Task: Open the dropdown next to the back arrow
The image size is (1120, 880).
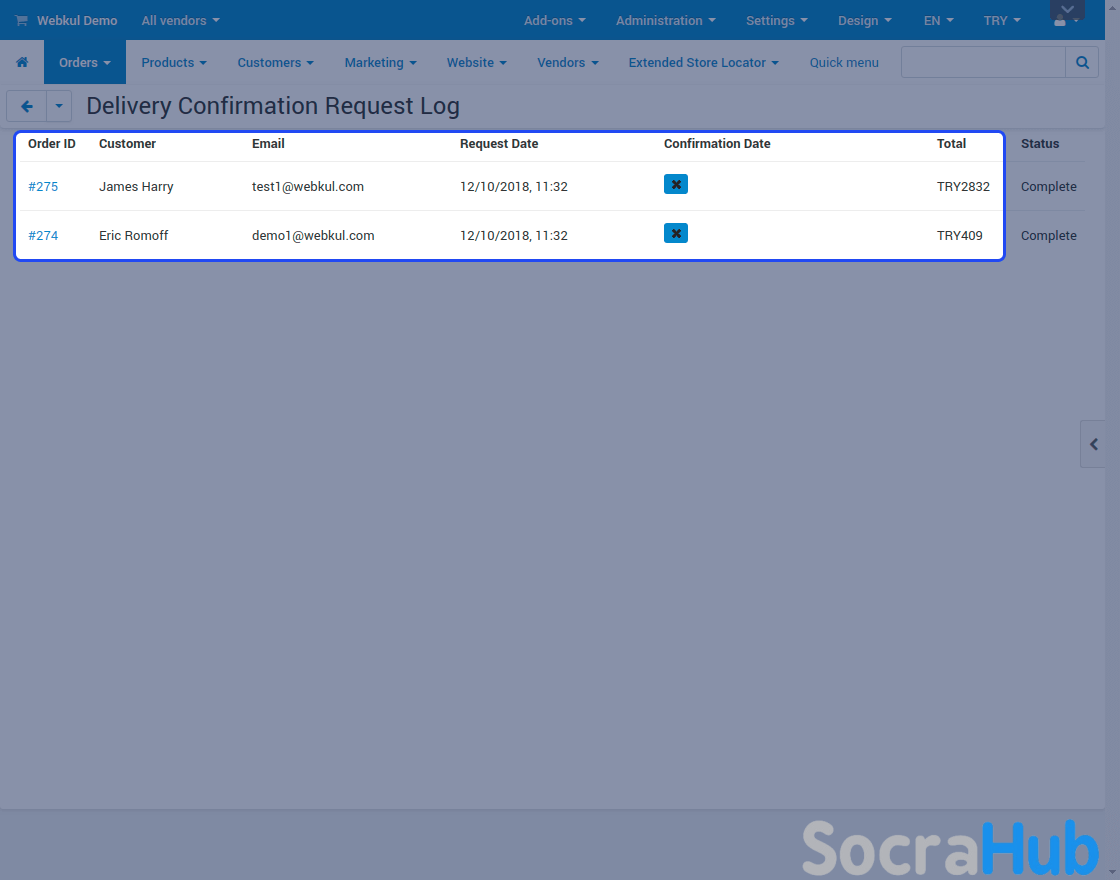Action: [x=59, y=106]
